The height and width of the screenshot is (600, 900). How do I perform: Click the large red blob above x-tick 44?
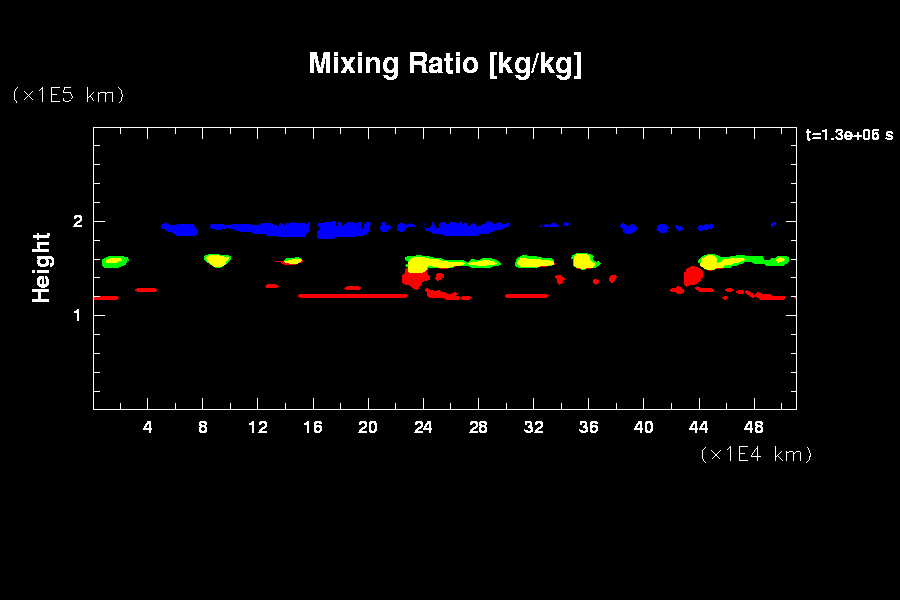tap(692, 276)
